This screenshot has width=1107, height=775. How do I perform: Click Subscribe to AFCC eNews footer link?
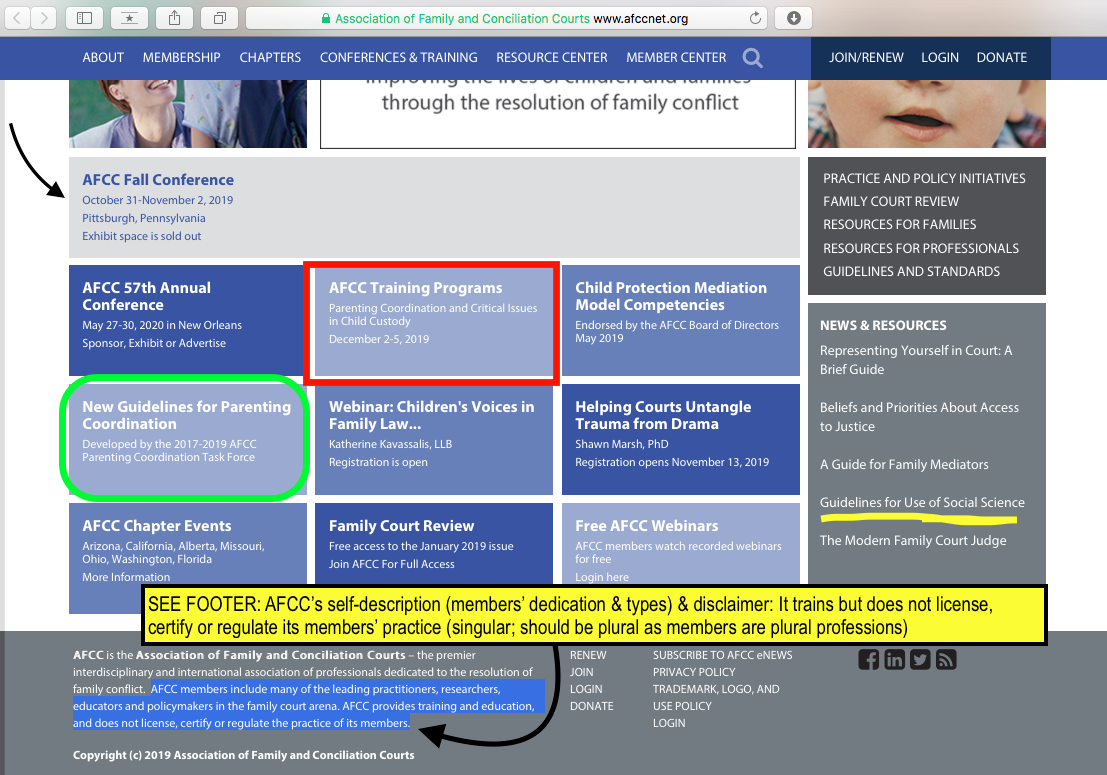coord(722,655)
